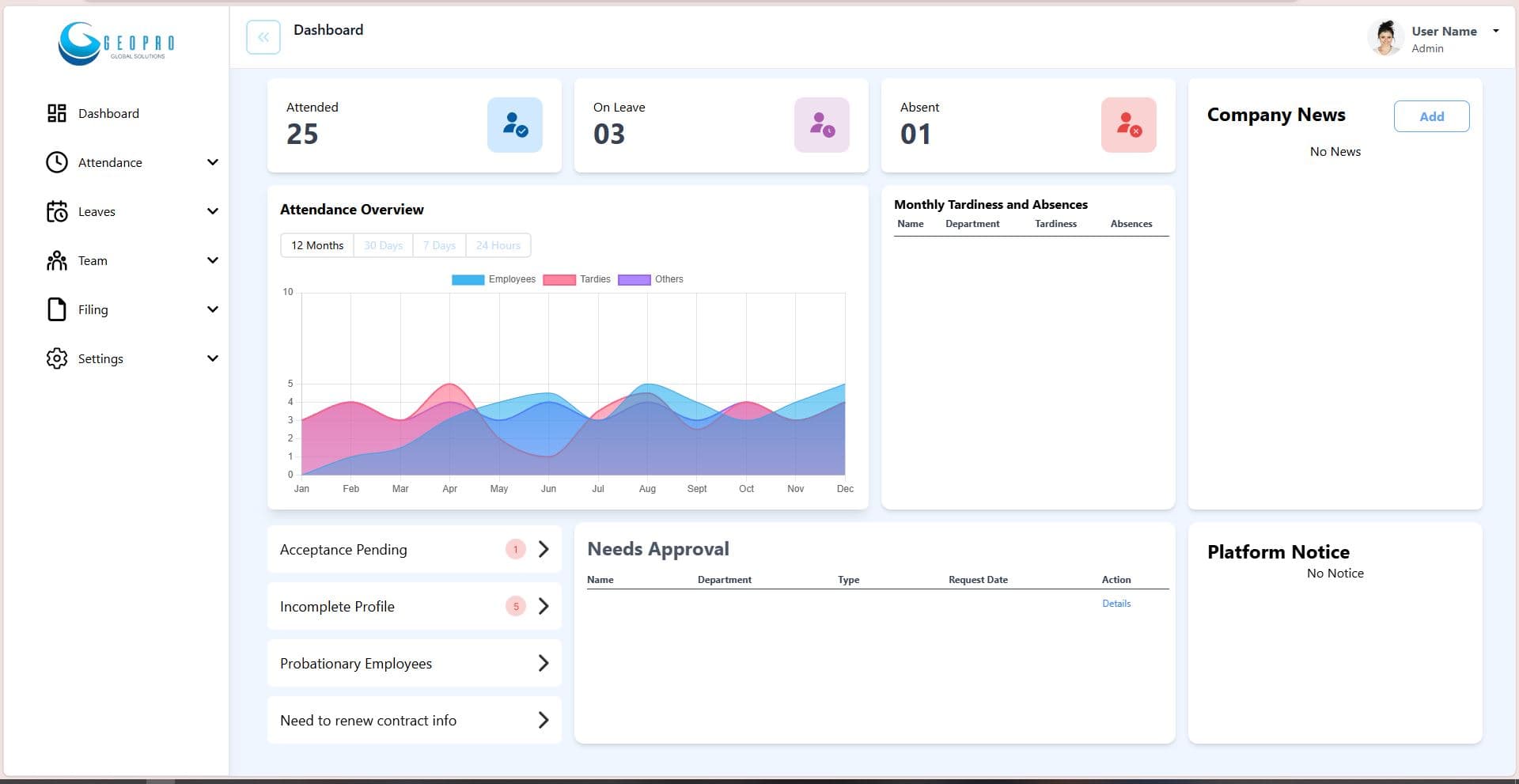Toggle Employees legend swatch

click(x=468, y=279)
